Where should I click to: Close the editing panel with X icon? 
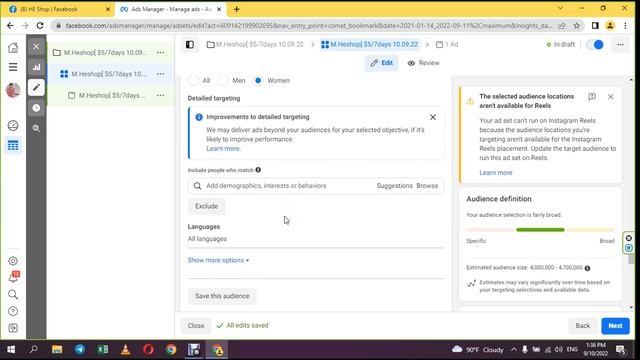pyautogui.click(x=36, y=47)
